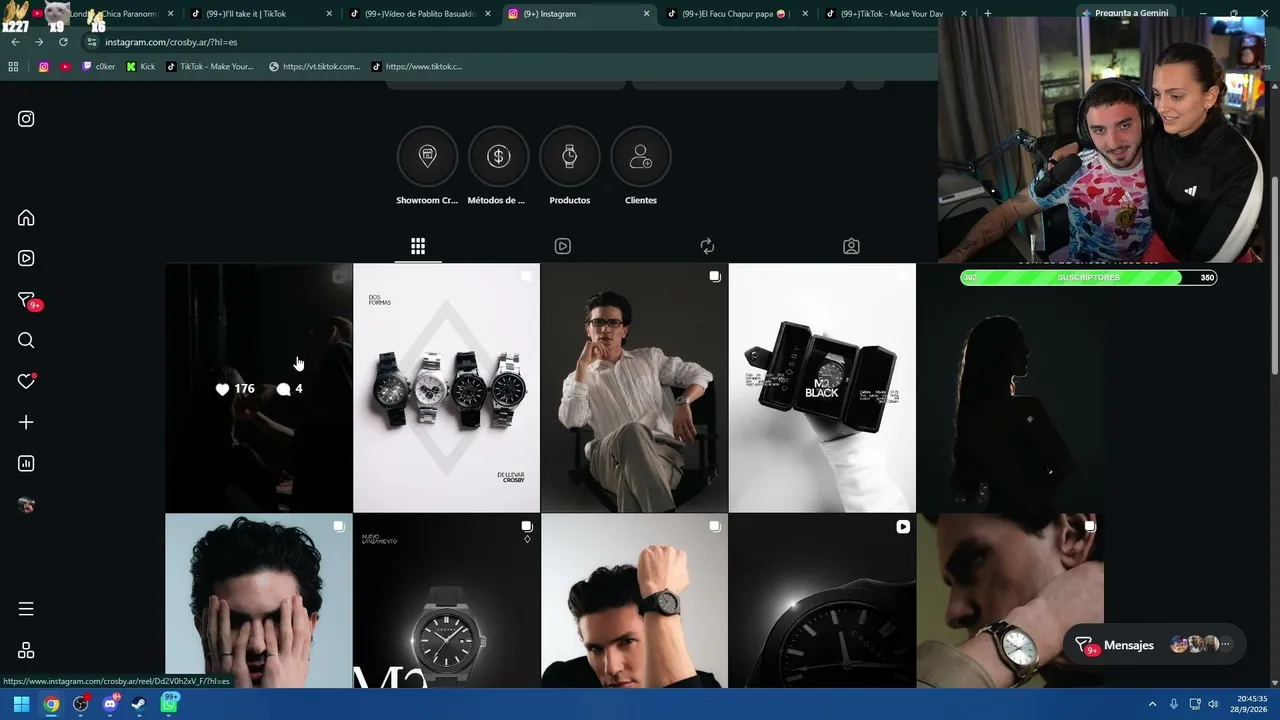Open Discord from the taskbar
The width and height of the screenshot is (1280, 720).
[110, 704]
